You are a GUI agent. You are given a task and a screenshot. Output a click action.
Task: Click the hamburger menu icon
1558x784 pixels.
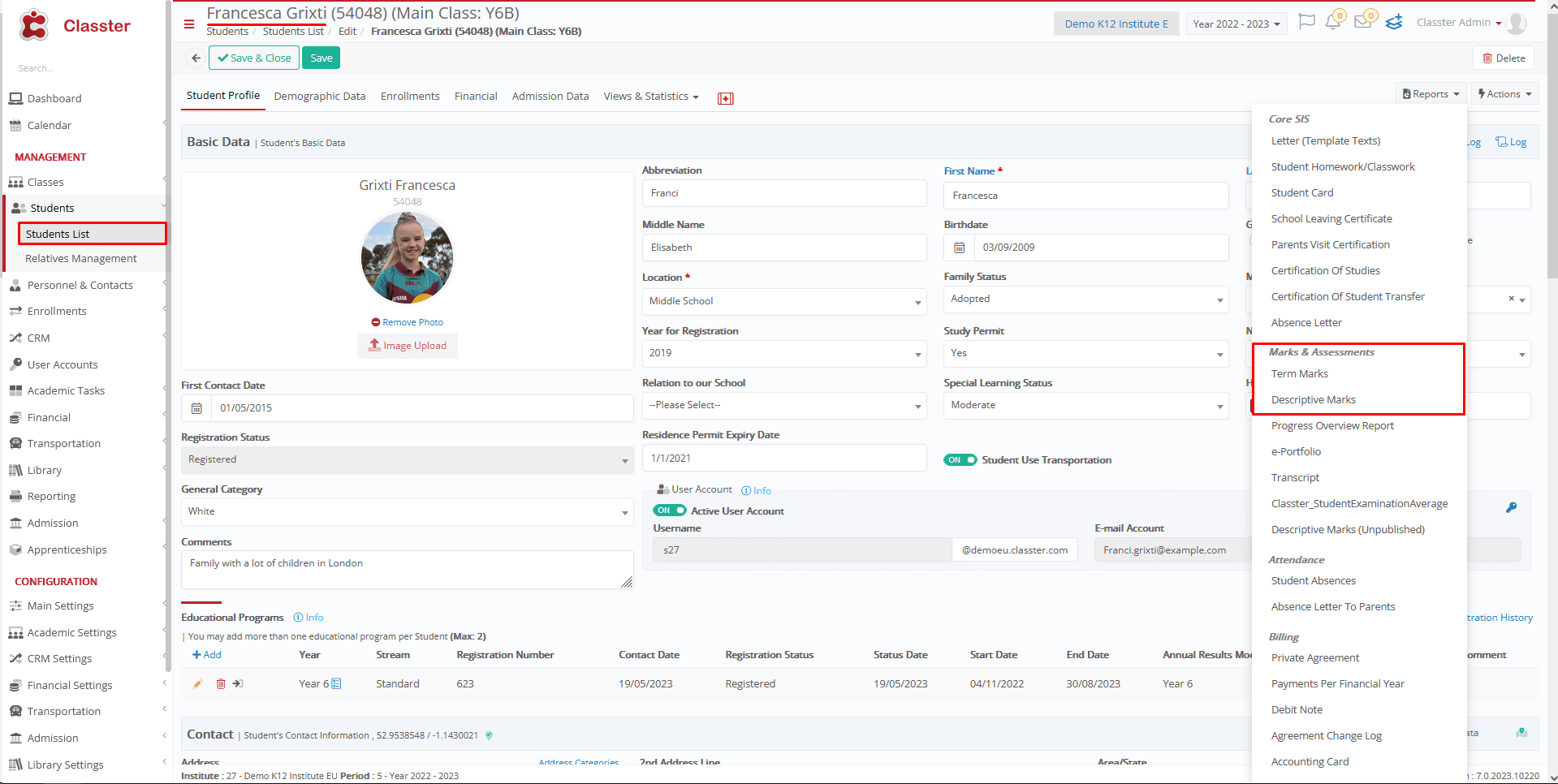189,24
